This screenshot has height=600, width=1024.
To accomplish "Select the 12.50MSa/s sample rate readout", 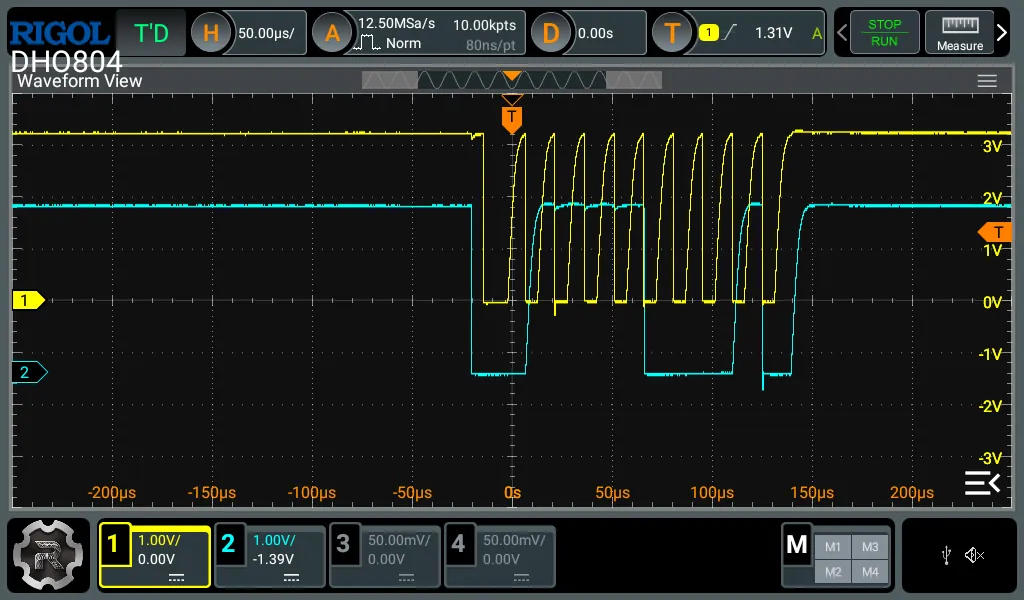I will pos(396,24).
